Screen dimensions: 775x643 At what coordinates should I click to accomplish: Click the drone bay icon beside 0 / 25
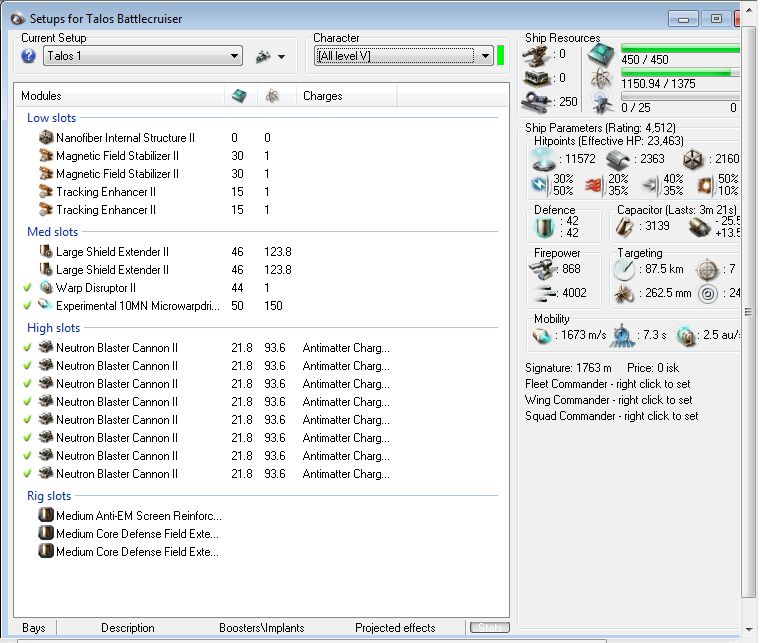tap(601, 102)
